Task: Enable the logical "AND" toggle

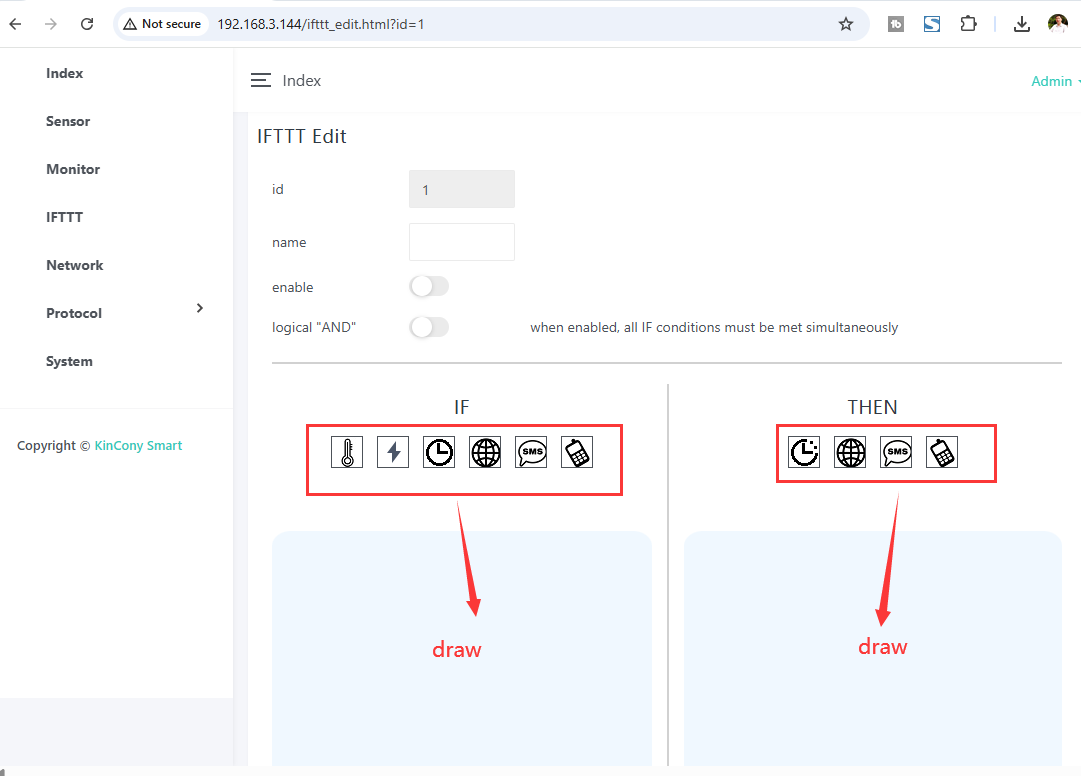Action: 429,327
